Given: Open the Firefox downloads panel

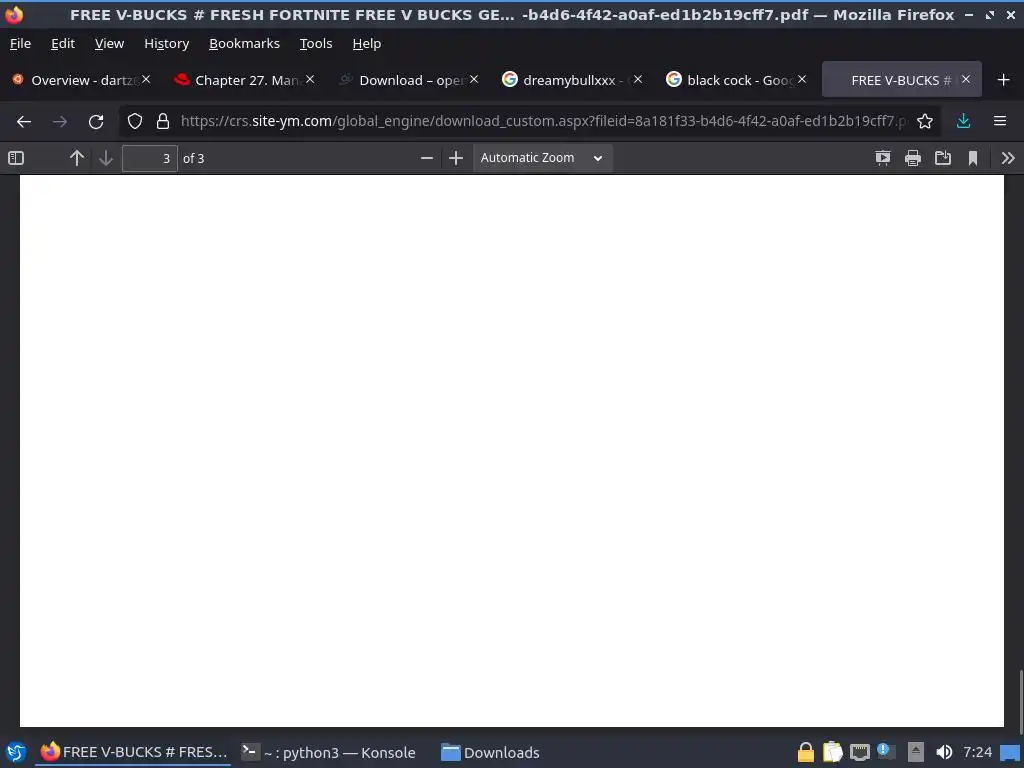Looking at the screenshot, I should [963, 121].
